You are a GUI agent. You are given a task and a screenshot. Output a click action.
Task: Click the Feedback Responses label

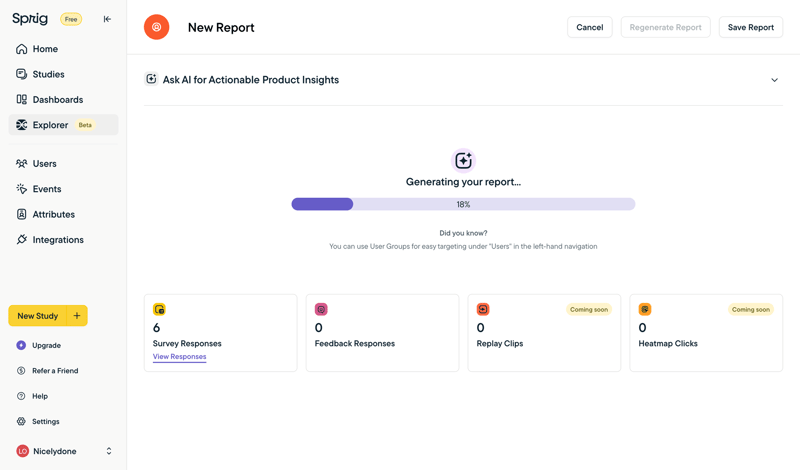coord(355,343)
